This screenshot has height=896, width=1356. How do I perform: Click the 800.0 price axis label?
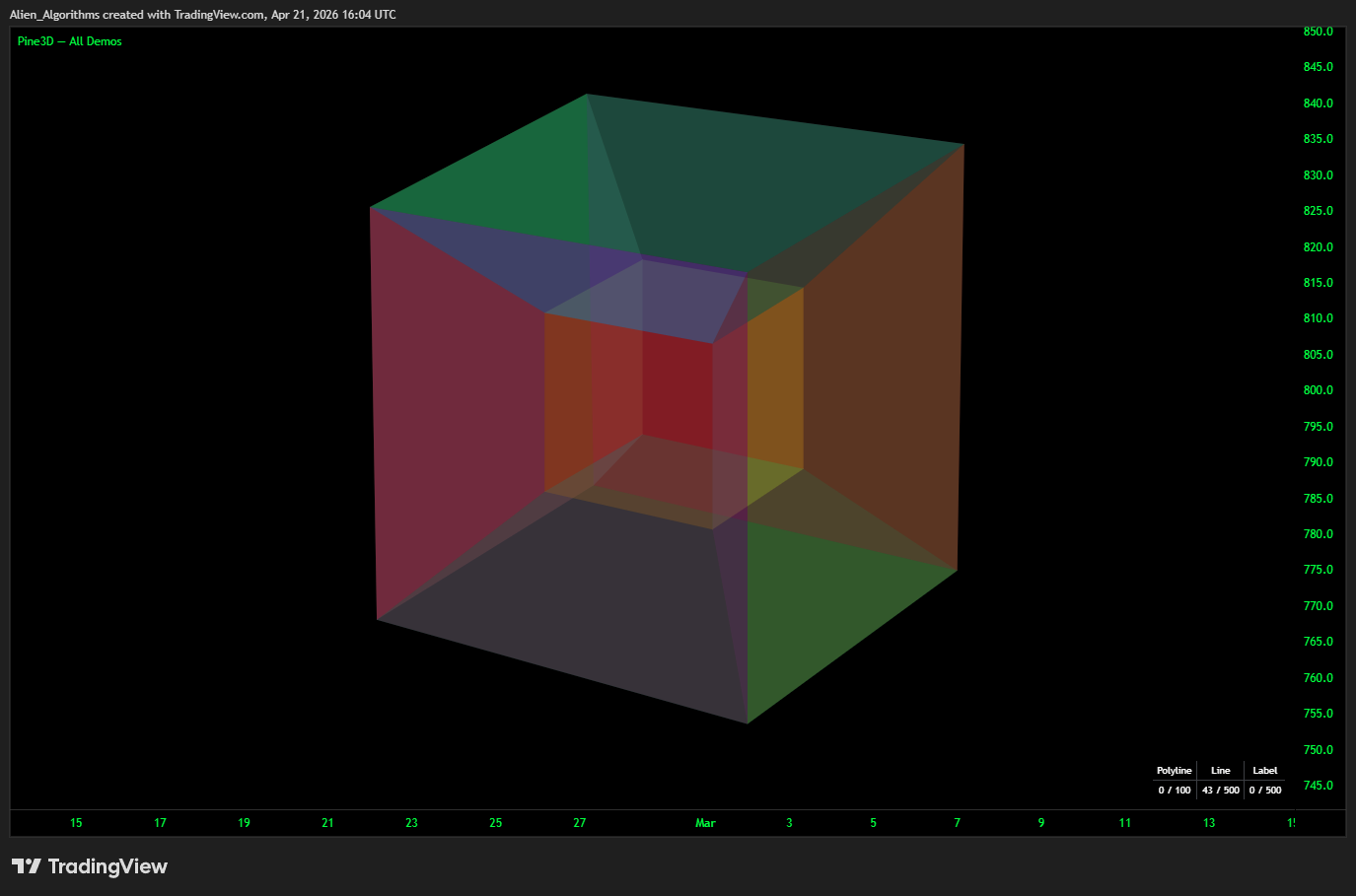click(1318, 390)
